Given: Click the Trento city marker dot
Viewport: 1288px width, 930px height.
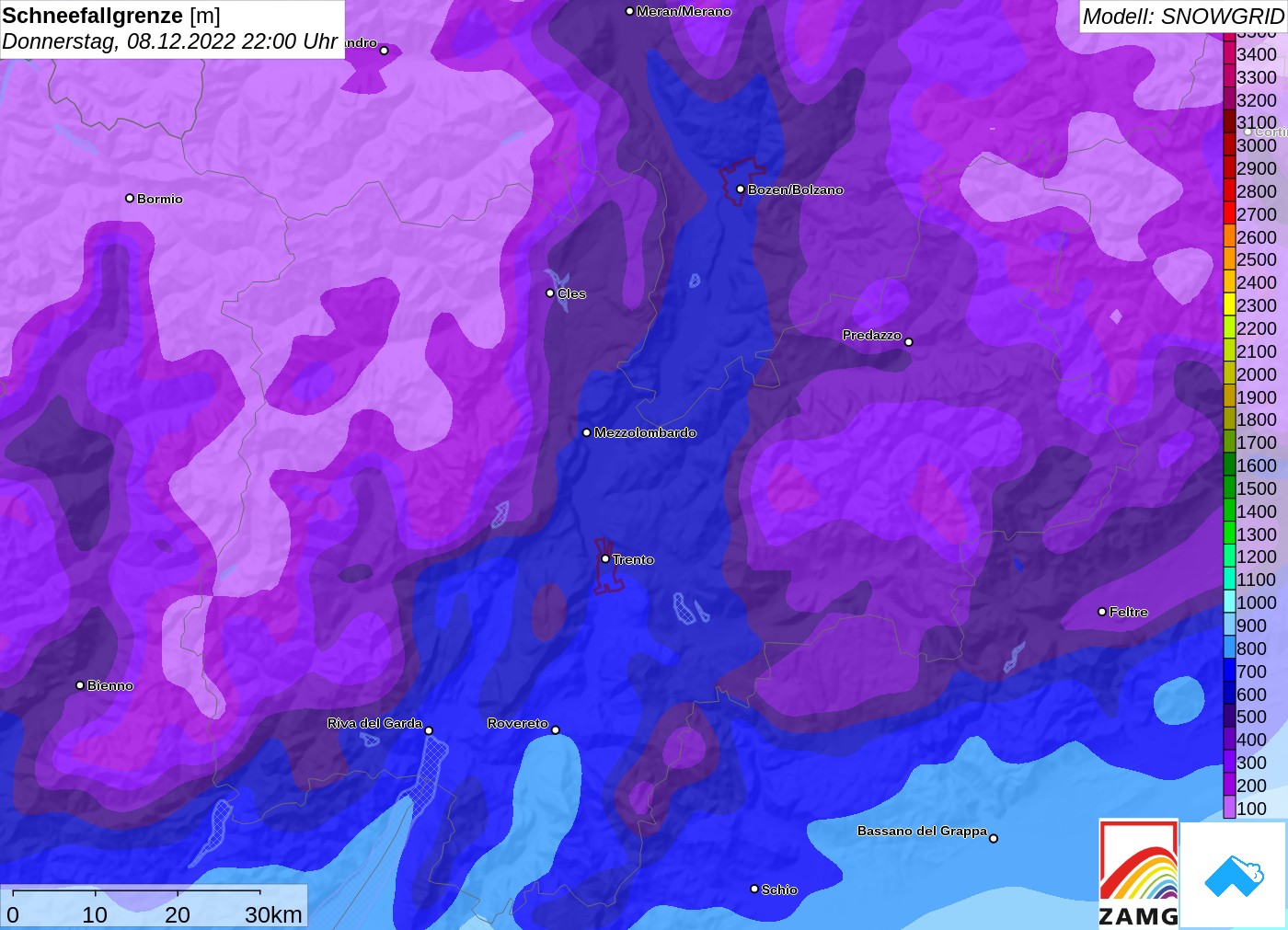Looking at the screenshot, I should tap(605, 559).
